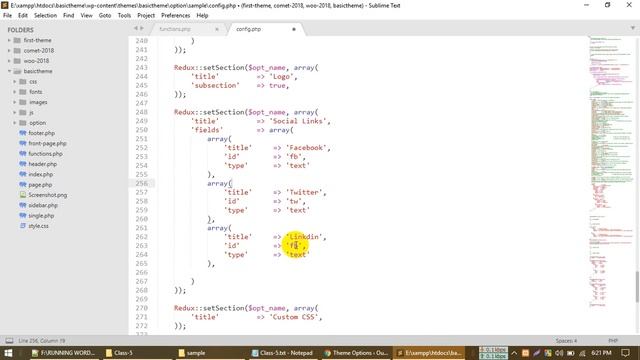Screen dimensions: 640x360
Task: Expand the comet-2018 folder
Action: click(x=9, y=51)
